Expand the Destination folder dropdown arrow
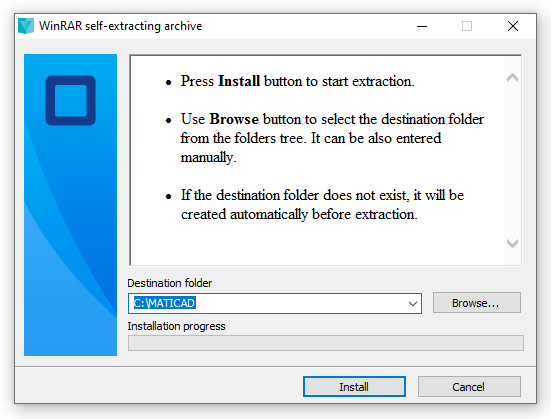 413,303
